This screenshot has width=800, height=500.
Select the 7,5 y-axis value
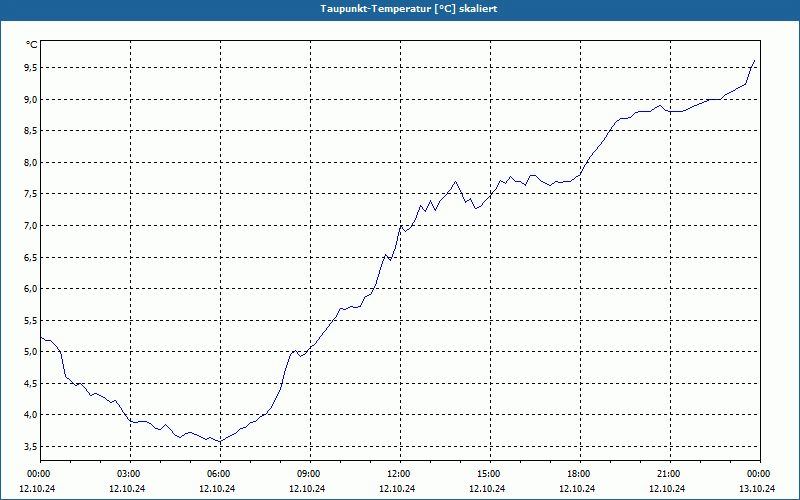31,194
